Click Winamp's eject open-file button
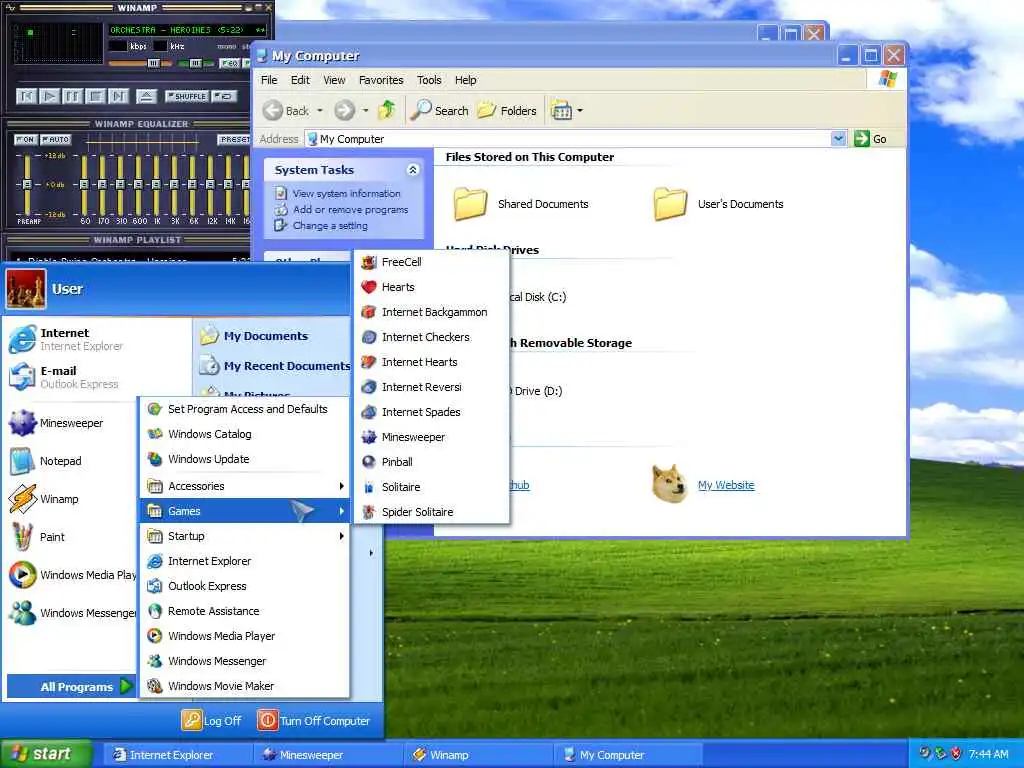1024x768 pixels. click(x=146, y=97)
